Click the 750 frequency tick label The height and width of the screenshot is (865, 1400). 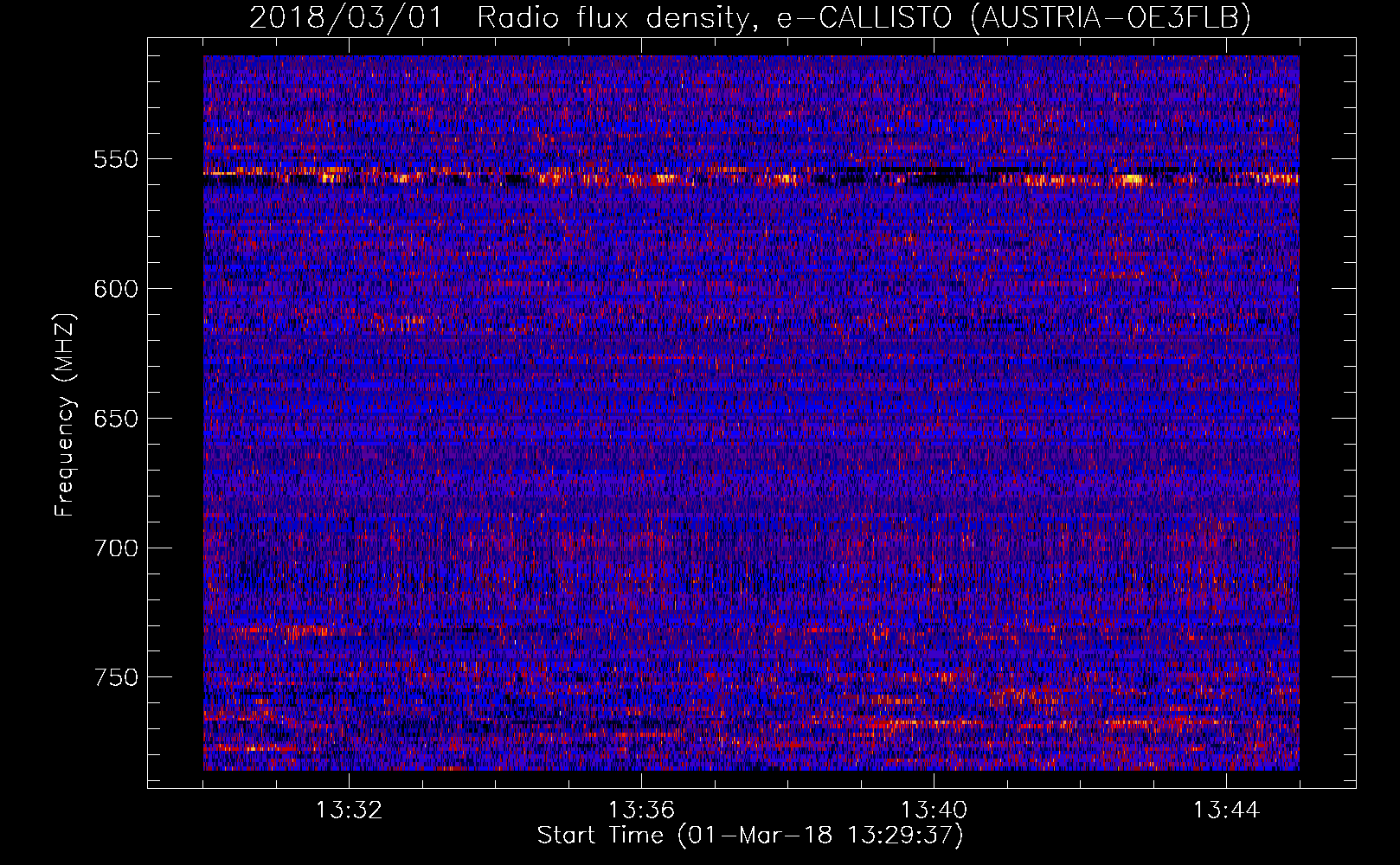click(116, 677)
